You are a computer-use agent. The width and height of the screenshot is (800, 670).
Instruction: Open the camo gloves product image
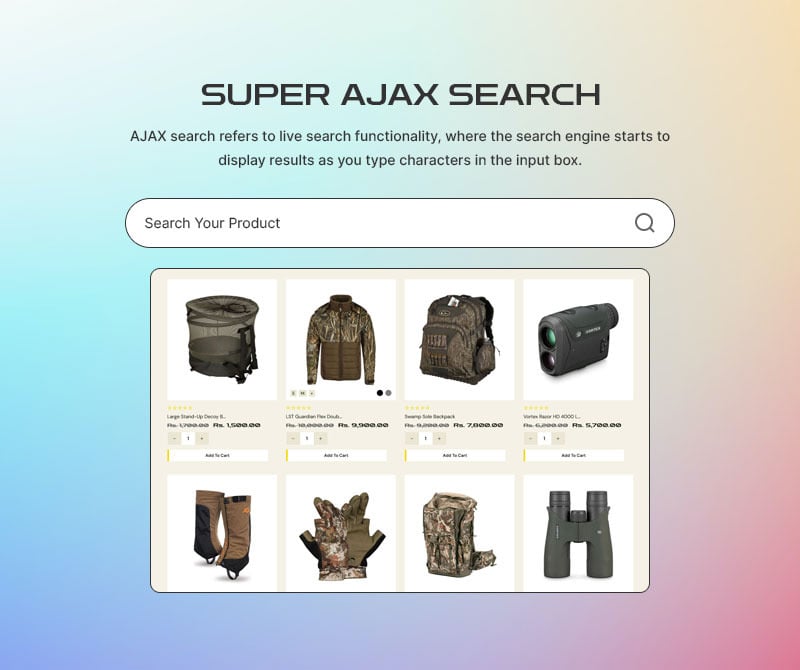[x=341, y=533]
